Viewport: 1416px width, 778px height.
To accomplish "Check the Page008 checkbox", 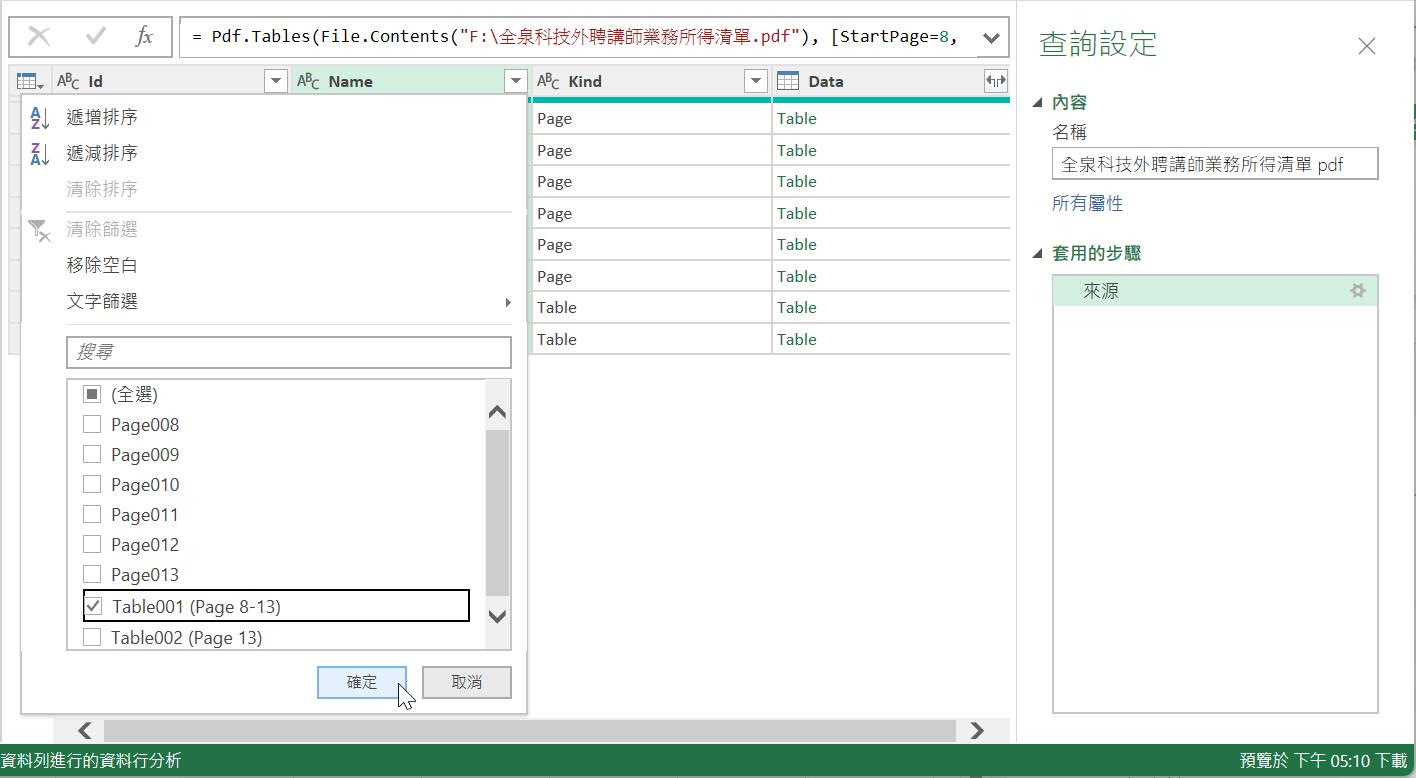I will [92, 424].
